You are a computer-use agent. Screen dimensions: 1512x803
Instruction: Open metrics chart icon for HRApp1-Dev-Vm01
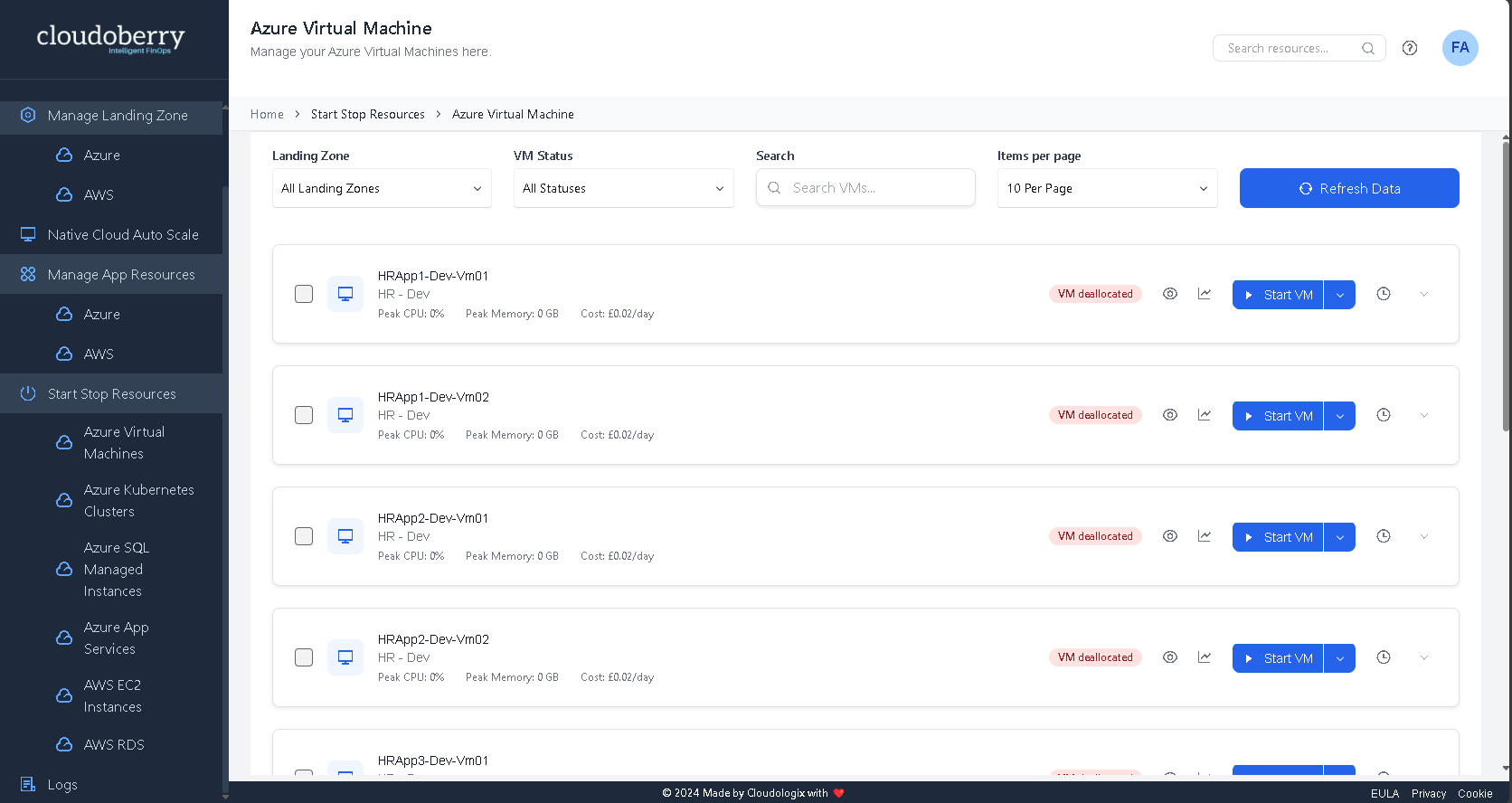pyautogui.click(x=1205, y=294)
